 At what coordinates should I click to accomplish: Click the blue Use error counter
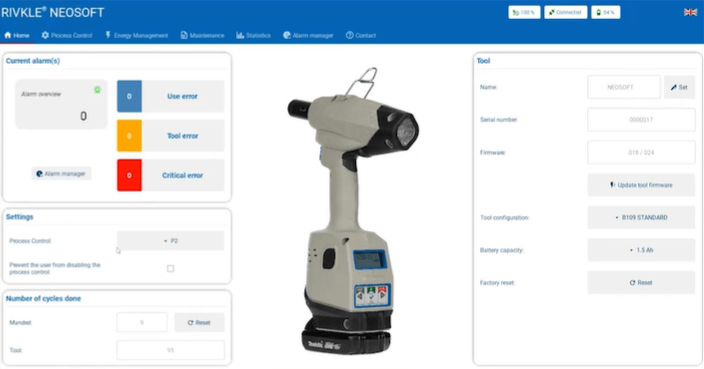(x=129, y=96)
